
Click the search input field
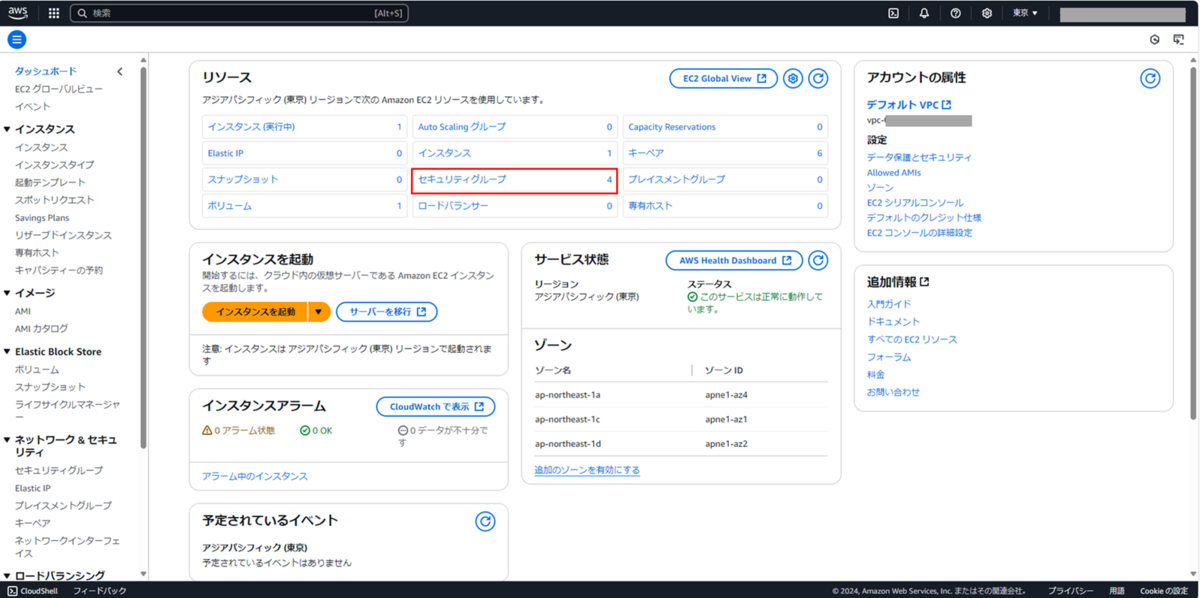pyautogui.click(x=240, y=13)
